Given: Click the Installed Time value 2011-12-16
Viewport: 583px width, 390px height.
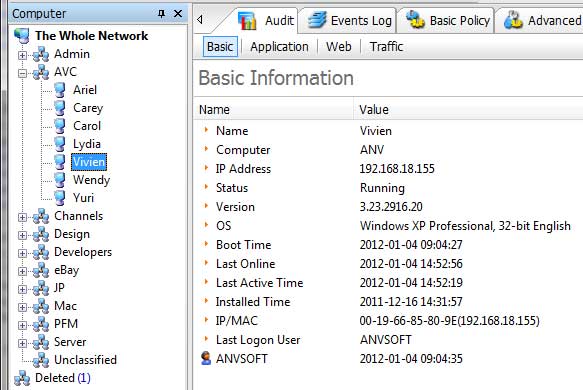Looking at the screenshot, I should tap(411, 302).
